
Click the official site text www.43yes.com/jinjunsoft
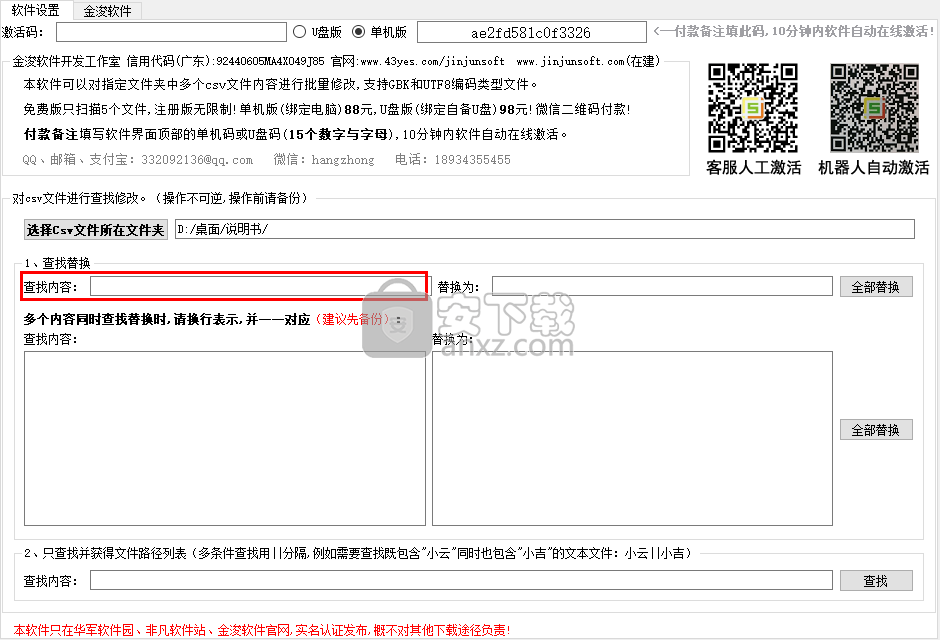pos(432,61)
